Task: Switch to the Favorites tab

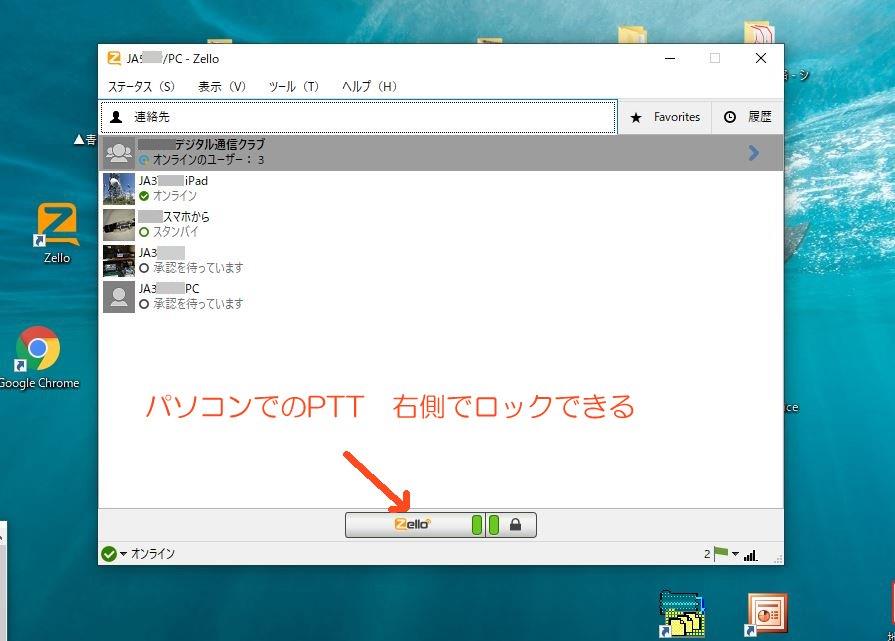Action: pos(665,117)
